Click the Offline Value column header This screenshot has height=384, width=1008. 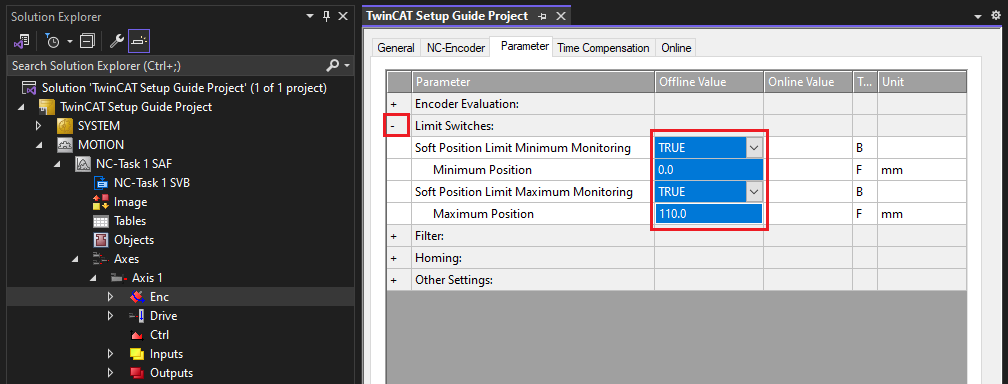pyautogui.click(x=709, y=82)
